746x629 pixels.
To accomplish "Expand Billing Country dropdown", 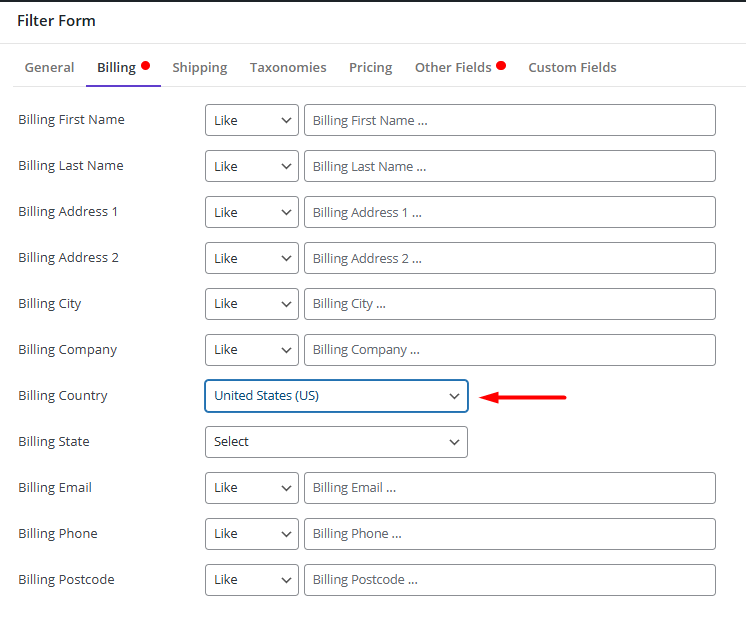I will 336,396.
